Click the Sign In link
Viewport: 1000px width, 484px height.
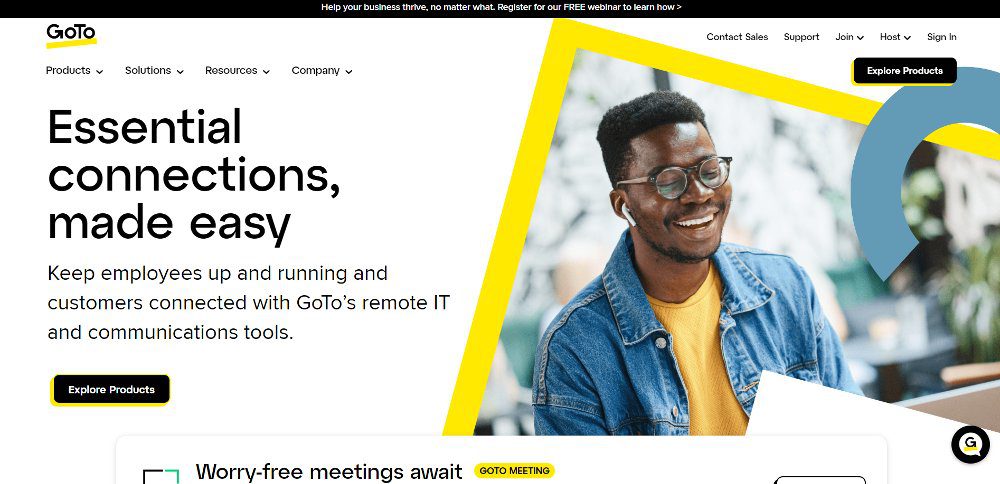(x=941, y=37)
